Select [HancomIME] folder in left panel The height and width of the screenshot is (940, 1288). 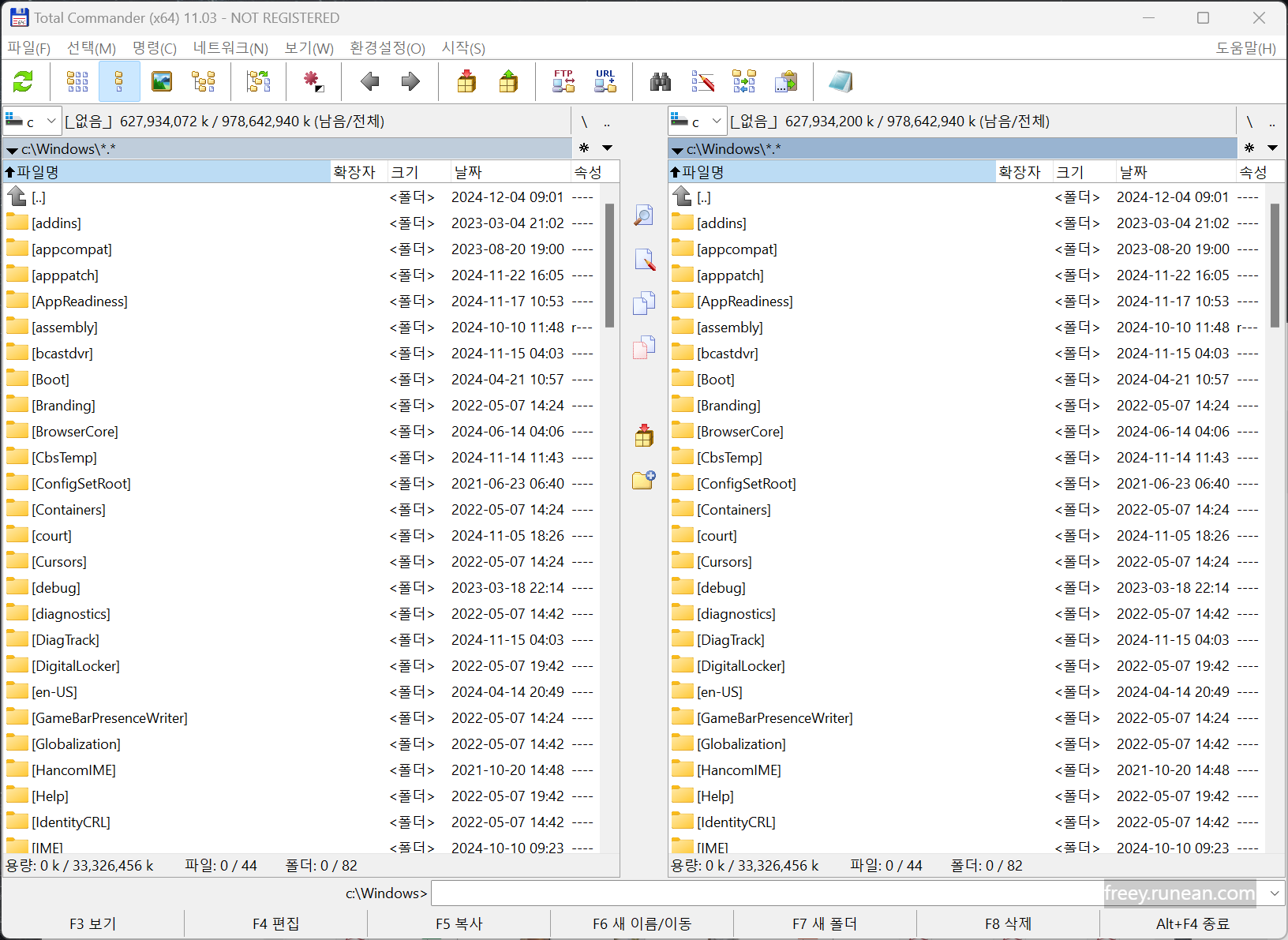(x=300, y=770)
